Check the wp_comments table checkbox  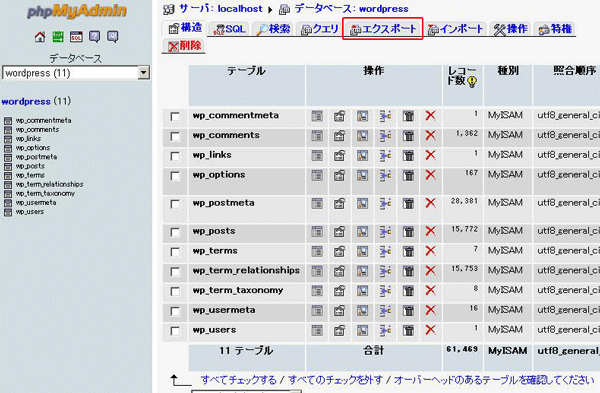(175, 136)
